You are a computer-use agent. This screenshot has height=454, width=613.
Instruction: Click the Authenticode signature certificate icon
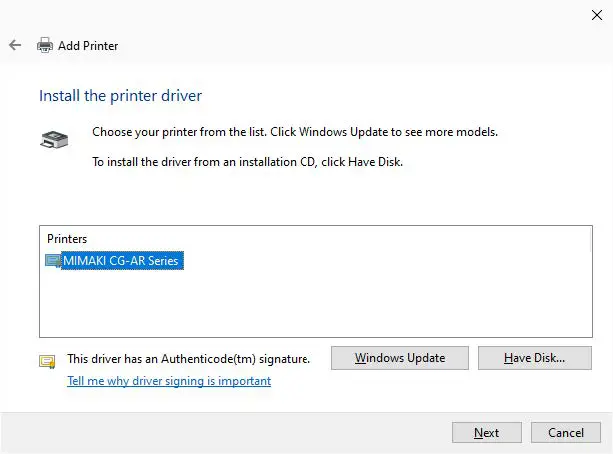click(x=47, y=361)
